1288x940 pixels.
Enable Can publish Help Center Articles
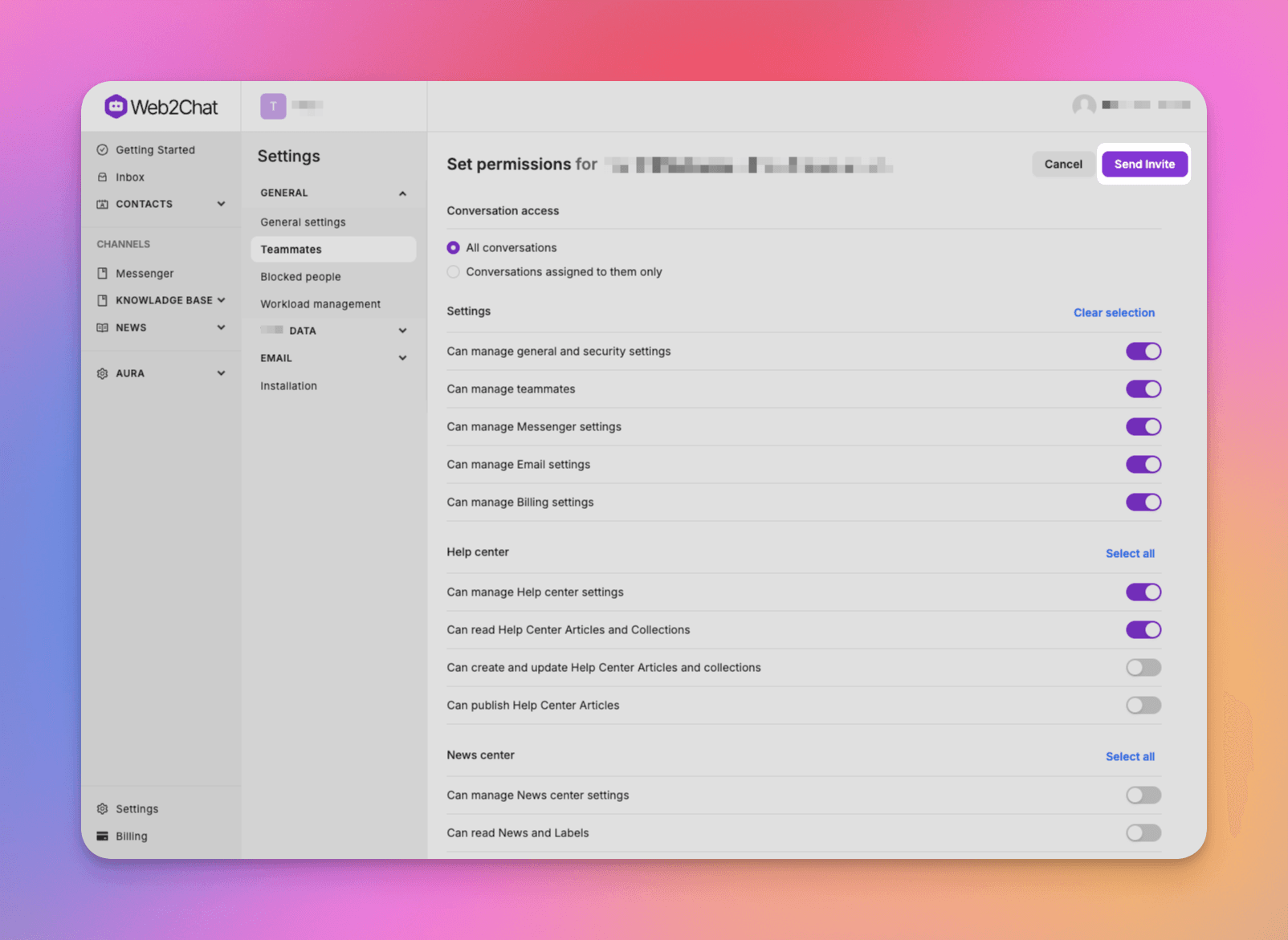(x=1143, y=705)
